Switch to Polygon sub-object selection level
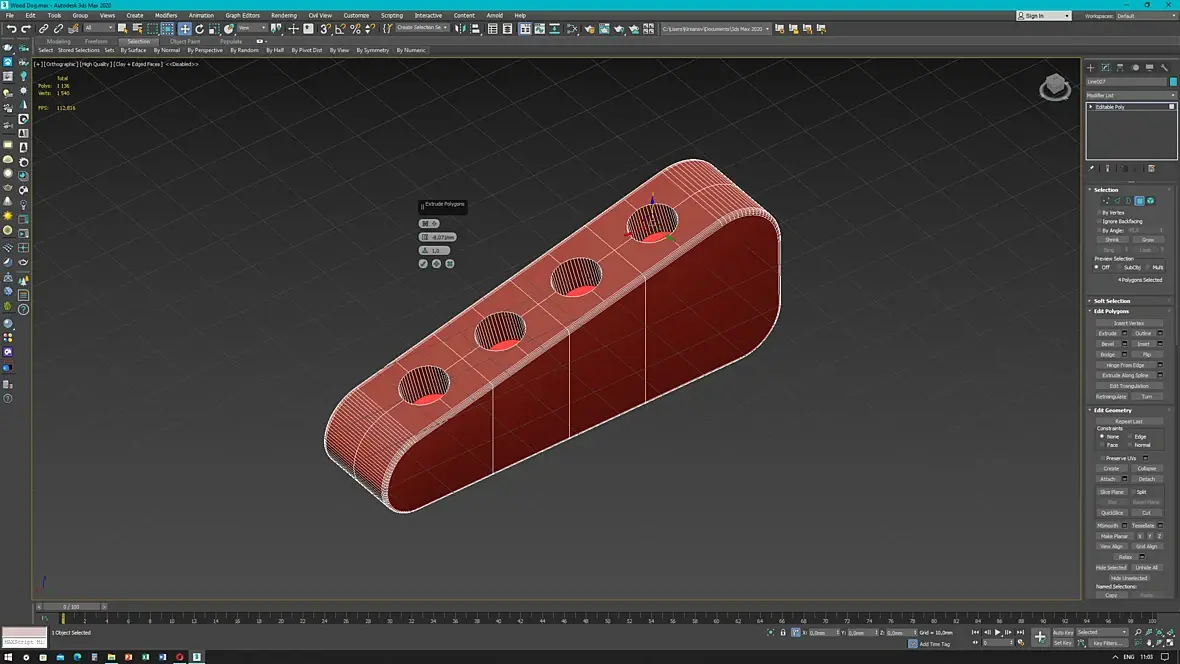The width and height of the screenshot is (1180, 664). [1139, 201]
